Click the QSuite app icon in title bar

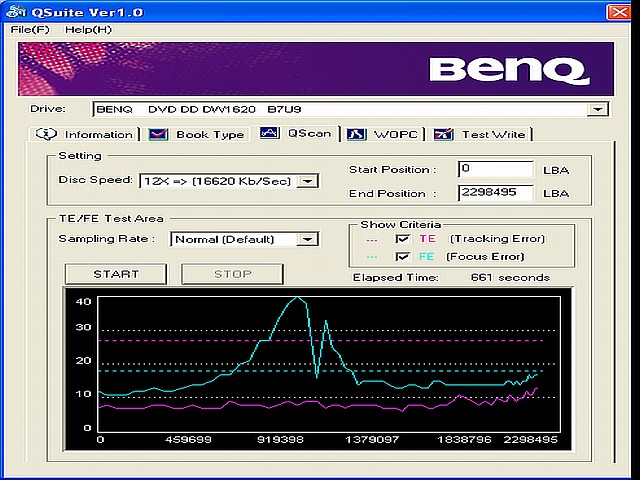point(16,12)
